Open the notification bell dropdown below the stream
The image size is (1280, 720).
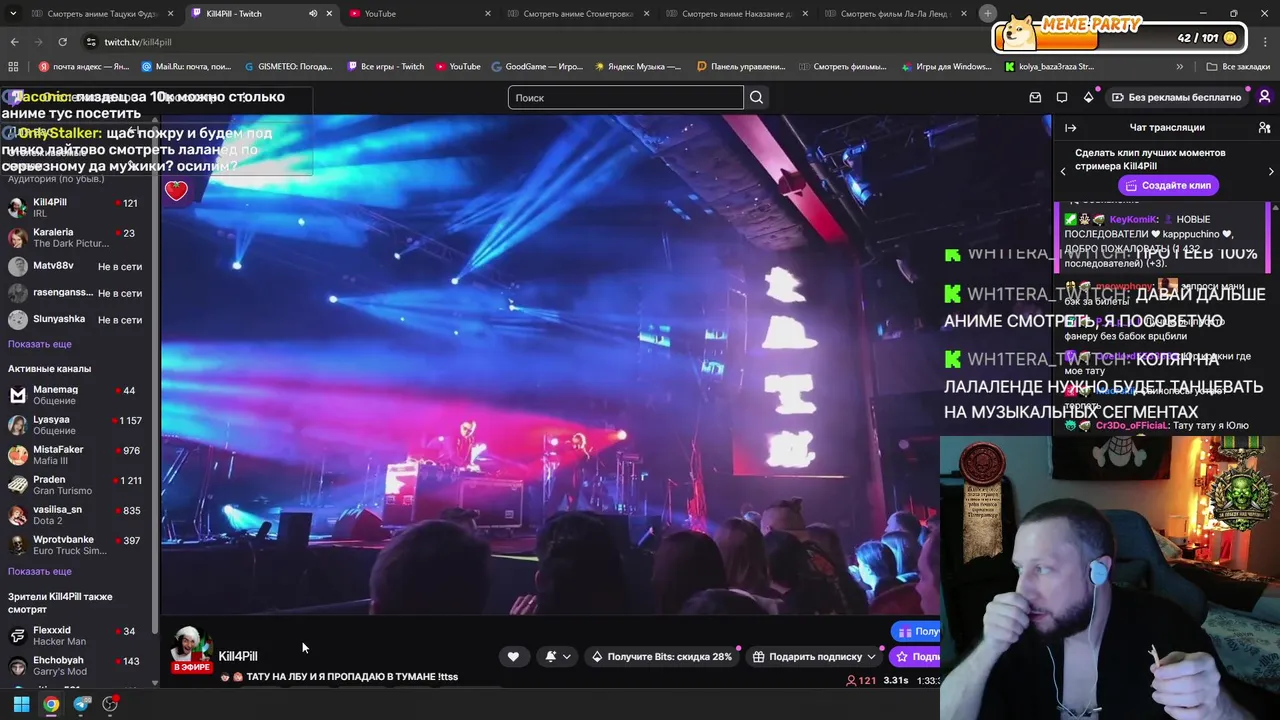(558, 656)
